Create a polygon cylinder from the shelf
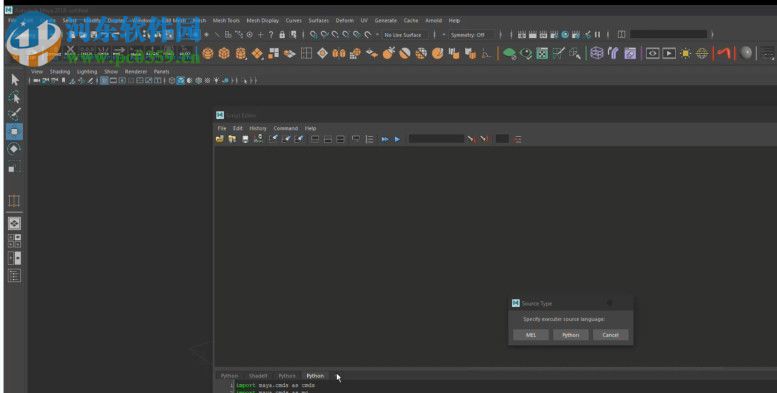 click(241, 53)
